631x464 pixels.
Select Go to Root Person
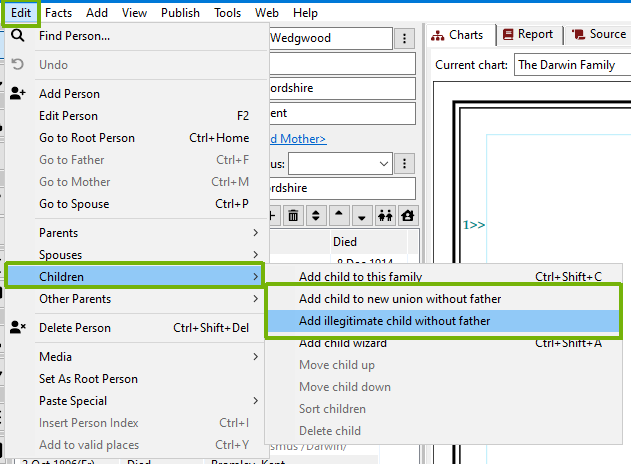click(87, 138)
